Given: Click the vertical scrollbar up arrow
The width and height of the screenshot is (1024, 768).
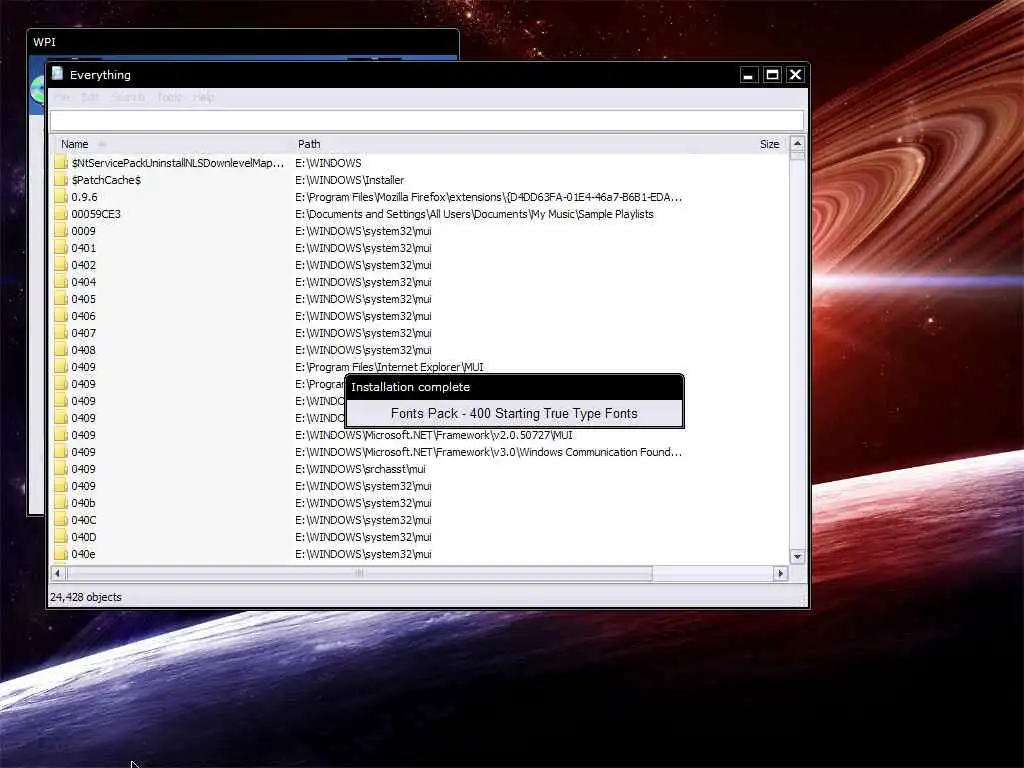Looking at the screenshot, I should click(x=797, y=144).
